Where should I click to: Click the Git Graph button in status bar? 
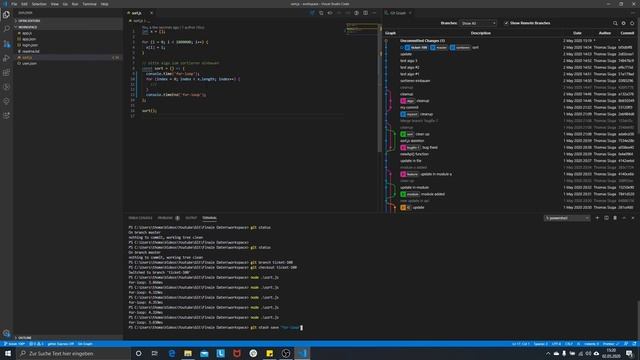pos(85,344)
